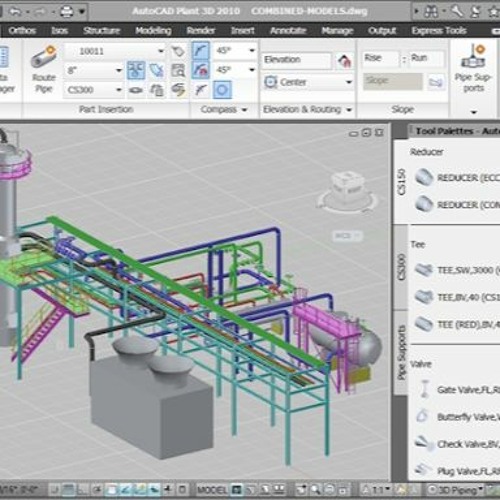
Task: Open the CS300 spec dropdown in the ribbon
Action: tap(119, 90)
